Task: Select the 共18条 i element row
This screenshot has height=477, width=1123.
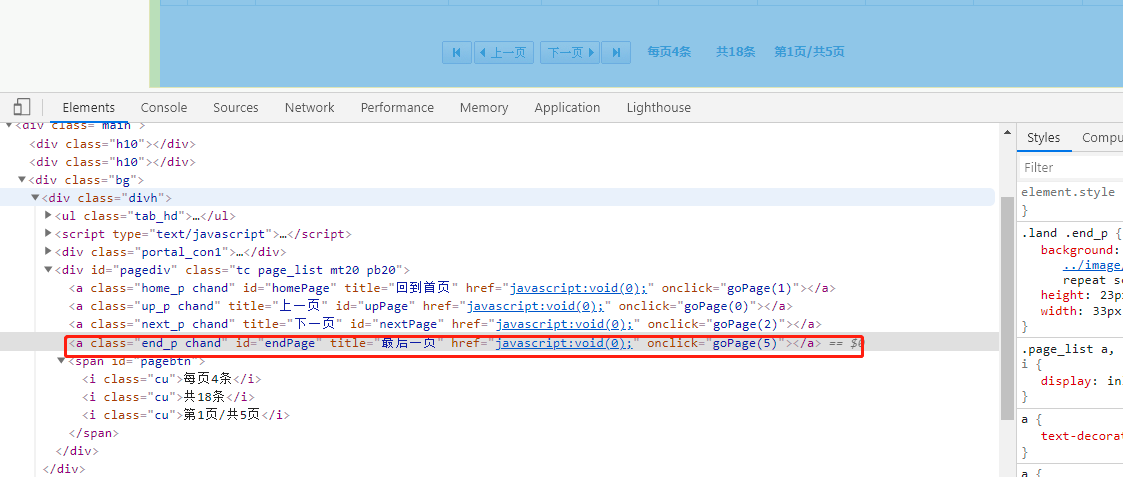Action: pos(168,396)
